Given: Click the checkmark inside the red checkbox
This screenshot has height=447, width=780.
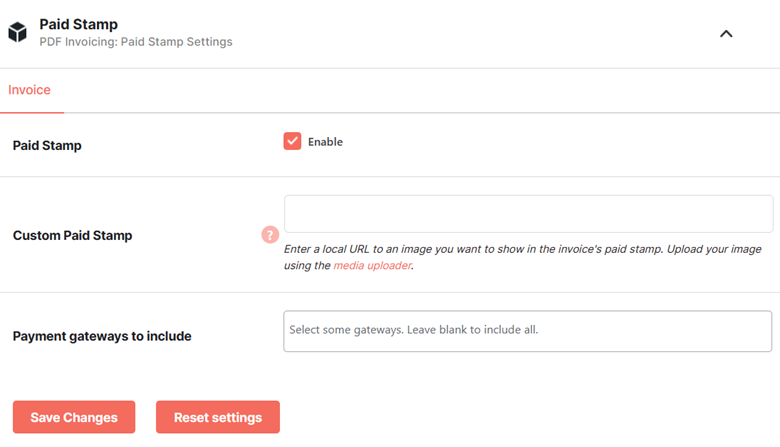Looking at the screenshot, I should (x=292, y=141).
